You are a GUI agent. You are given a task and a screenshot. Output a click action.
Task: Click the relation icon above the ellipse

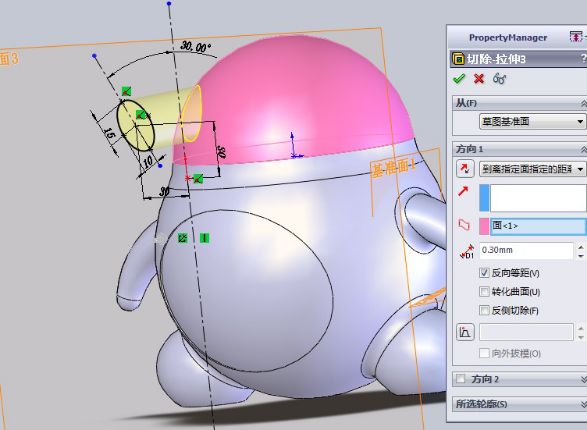click(127, 91)
